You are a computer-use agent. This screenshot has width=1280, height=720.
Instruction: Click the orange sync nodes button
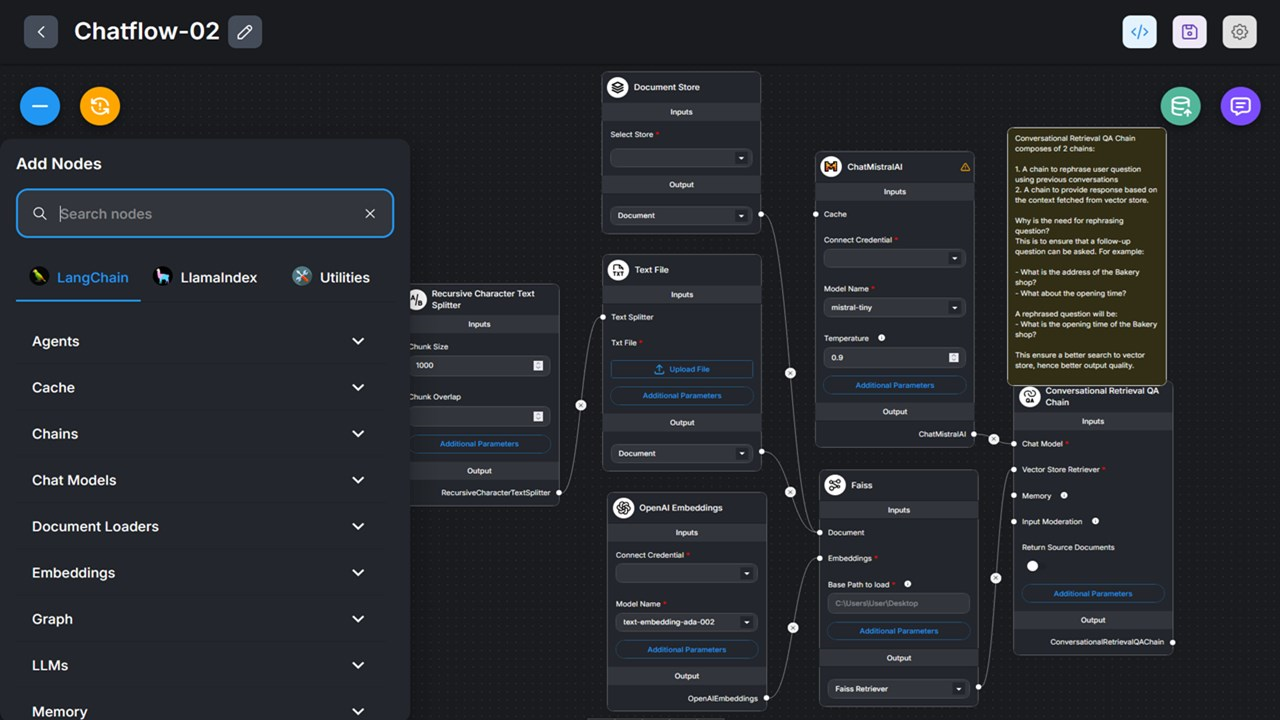pos(100,106)
